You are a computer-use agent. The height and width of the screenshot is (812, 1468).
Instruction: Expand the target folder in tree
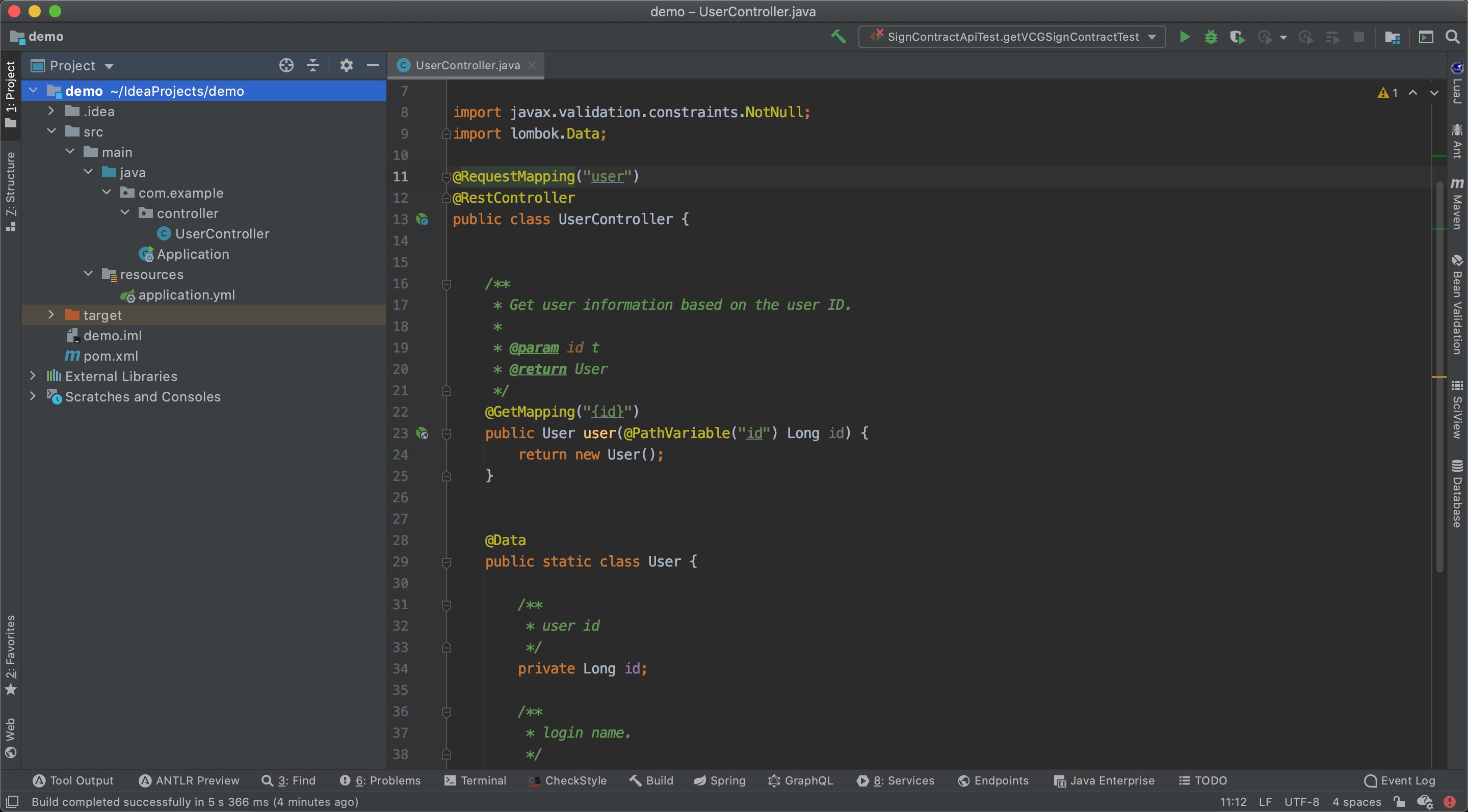pos(51,315)
